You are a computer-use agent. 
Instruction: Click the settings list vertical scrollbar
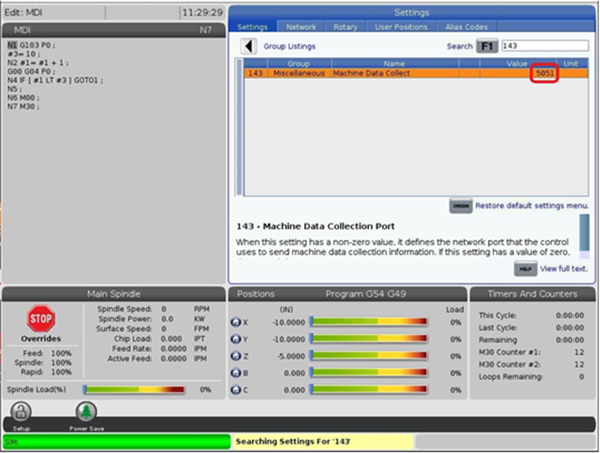pyautogui.click(x=239, y=127)
